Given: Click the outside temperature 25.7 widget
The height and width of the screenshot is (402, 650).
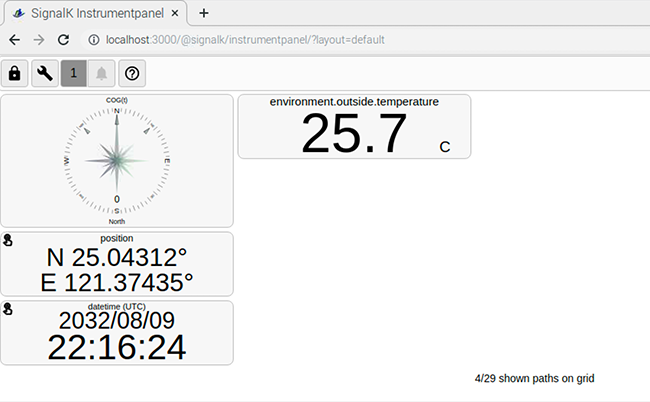Looking at the screenshot, I should 354,127.
